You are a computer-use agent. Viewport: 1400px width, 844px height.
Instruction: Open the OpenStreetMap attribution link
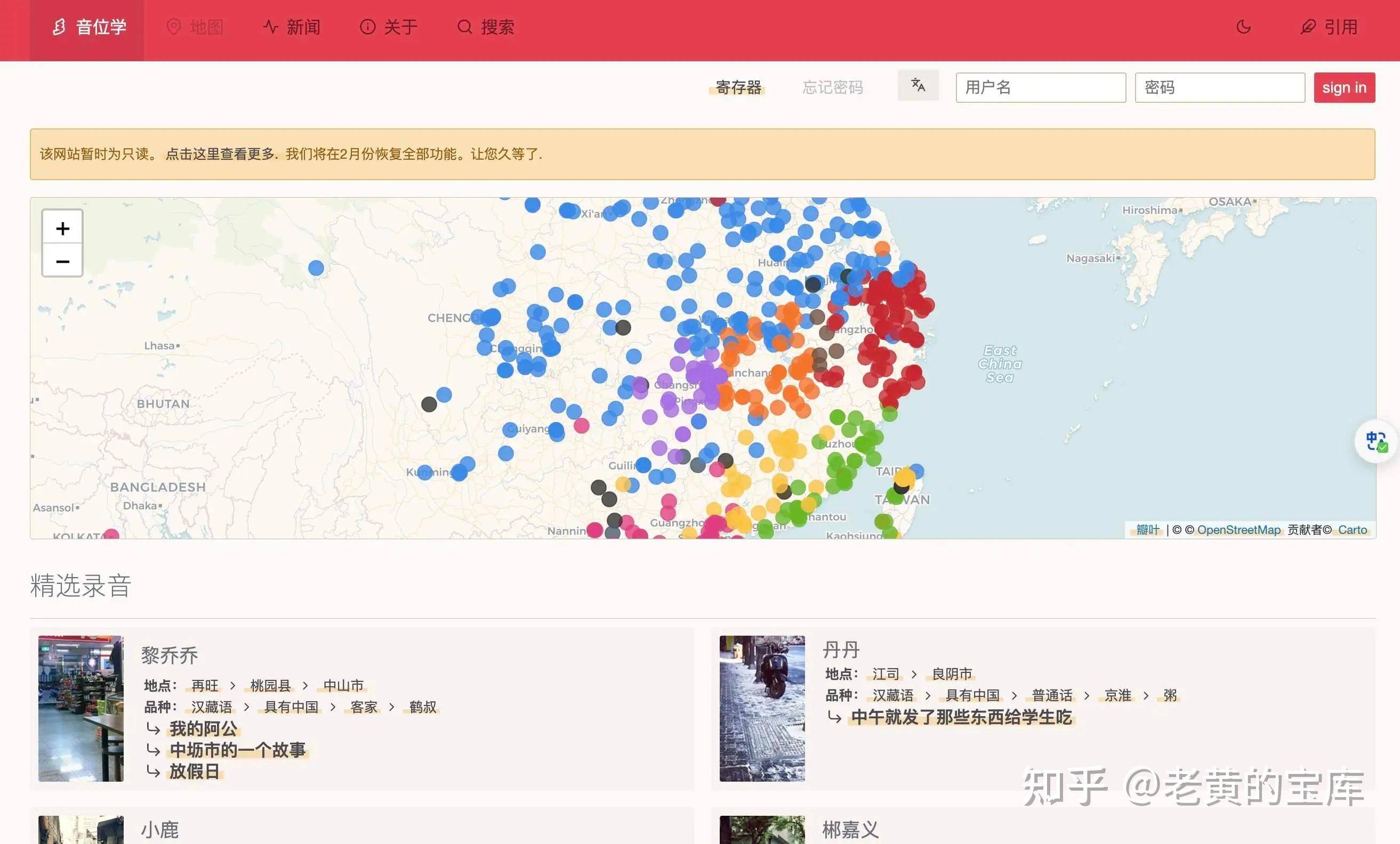click(x=1238, y=530)
